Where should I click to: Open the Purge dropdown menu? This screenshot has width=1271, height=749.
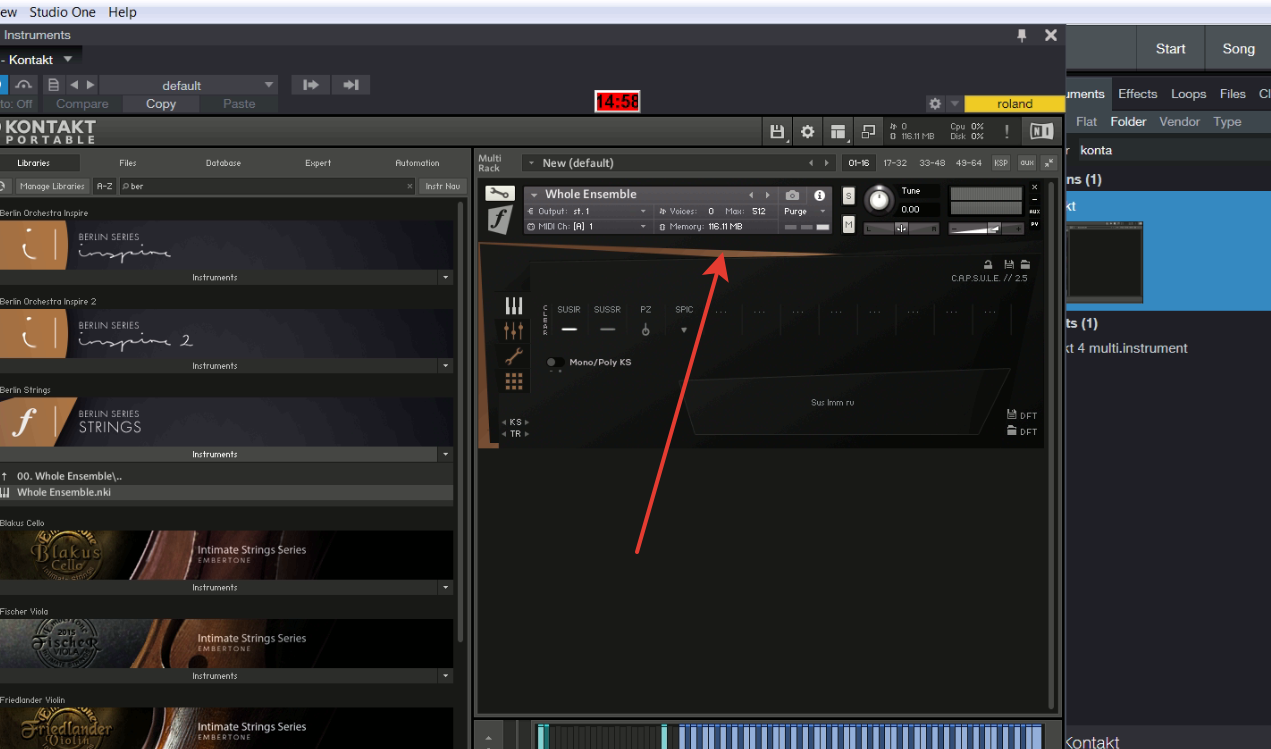(x=804, y=211)
